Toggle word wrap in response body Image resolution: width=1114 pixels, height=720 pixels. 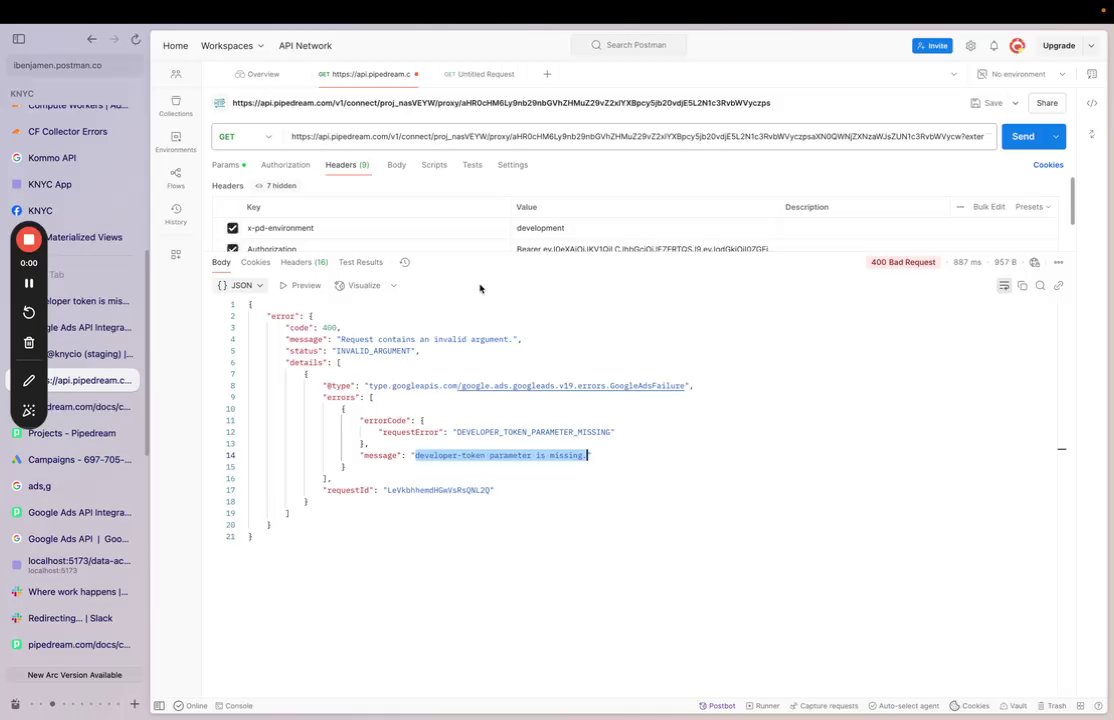[1004, 286]
